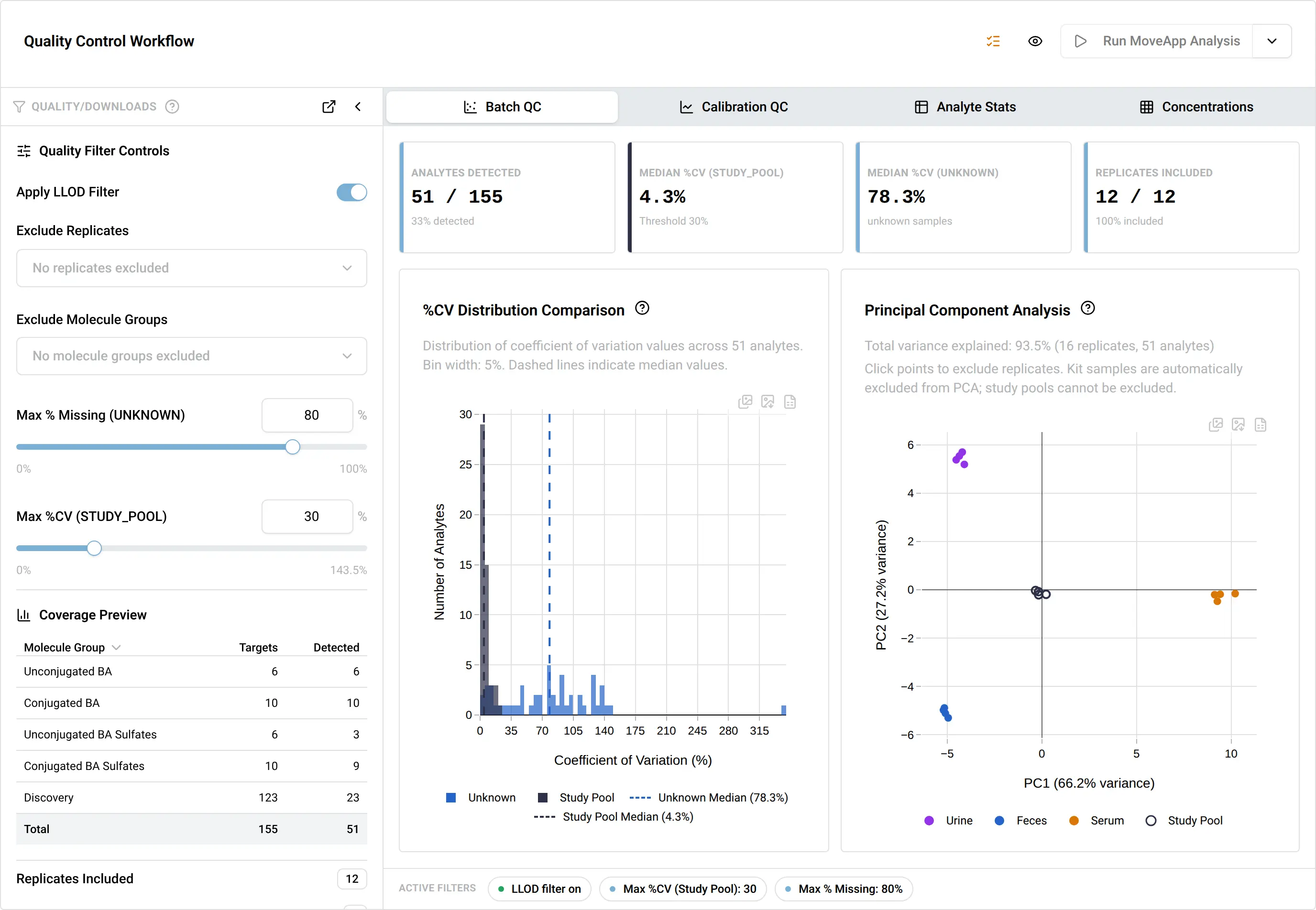The width and height of the screenshot is (1316, 910).
Task: Click the help icon for %CV Distribution Comparison
Action: point(642,308)
